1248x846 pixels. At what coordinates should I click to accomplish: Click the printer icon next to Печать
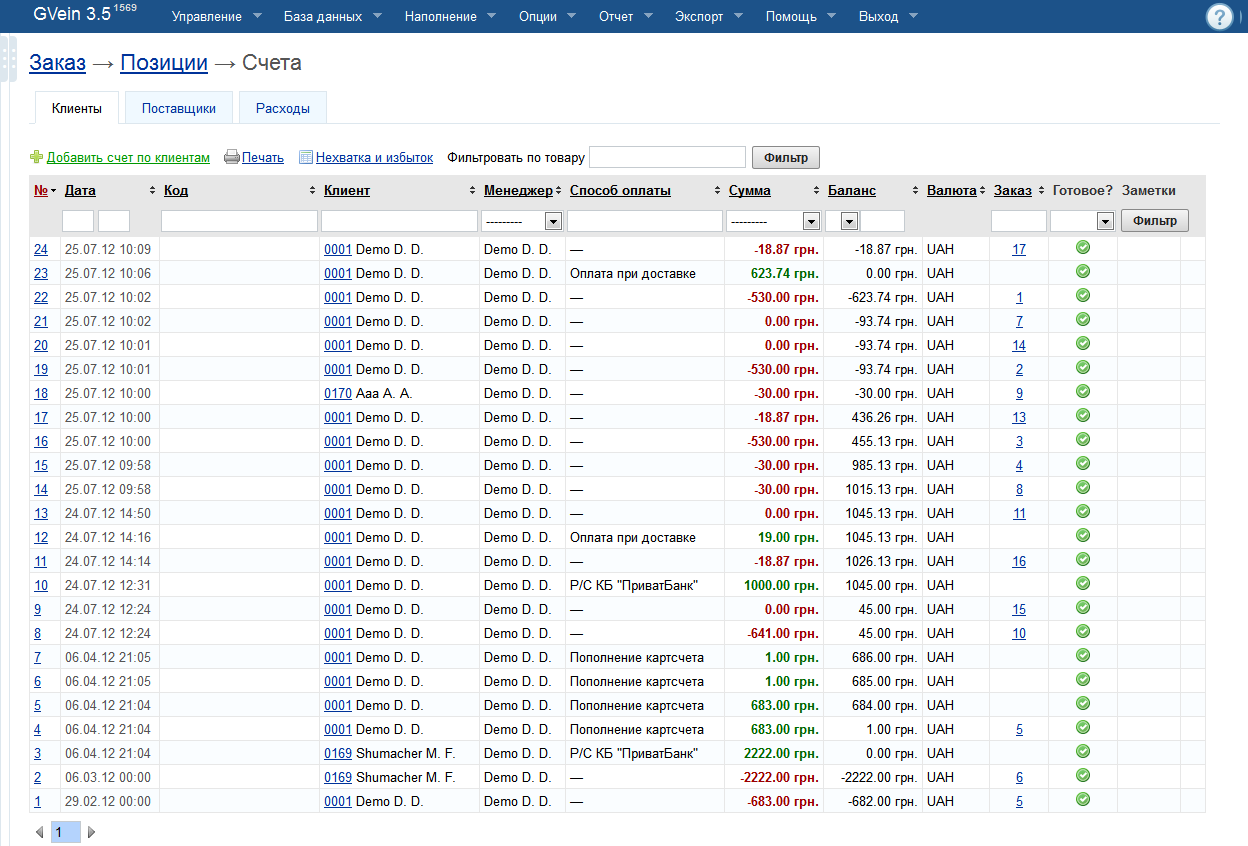[231, 157]
